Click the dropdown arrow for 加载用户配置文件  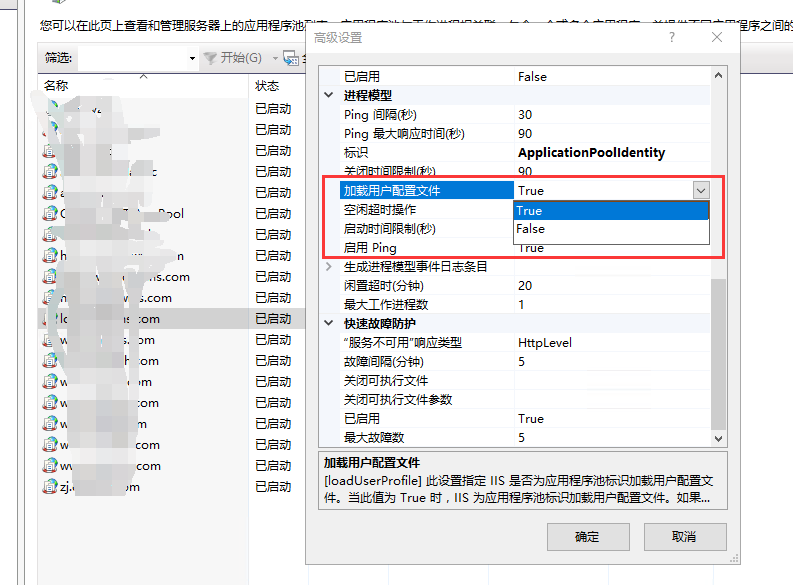click(700, 190)
